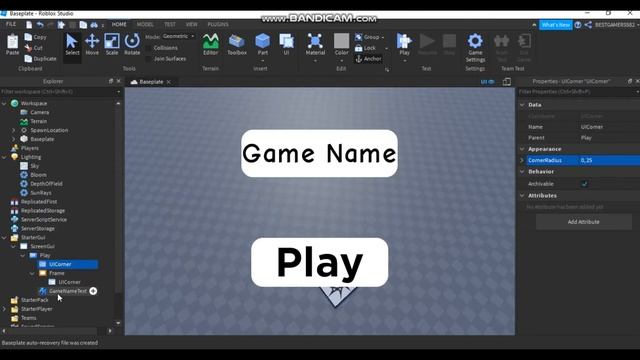Click the Explorer scroll-down arrow
This screenshot has height=360, width=640.
(x=118, y=323)
